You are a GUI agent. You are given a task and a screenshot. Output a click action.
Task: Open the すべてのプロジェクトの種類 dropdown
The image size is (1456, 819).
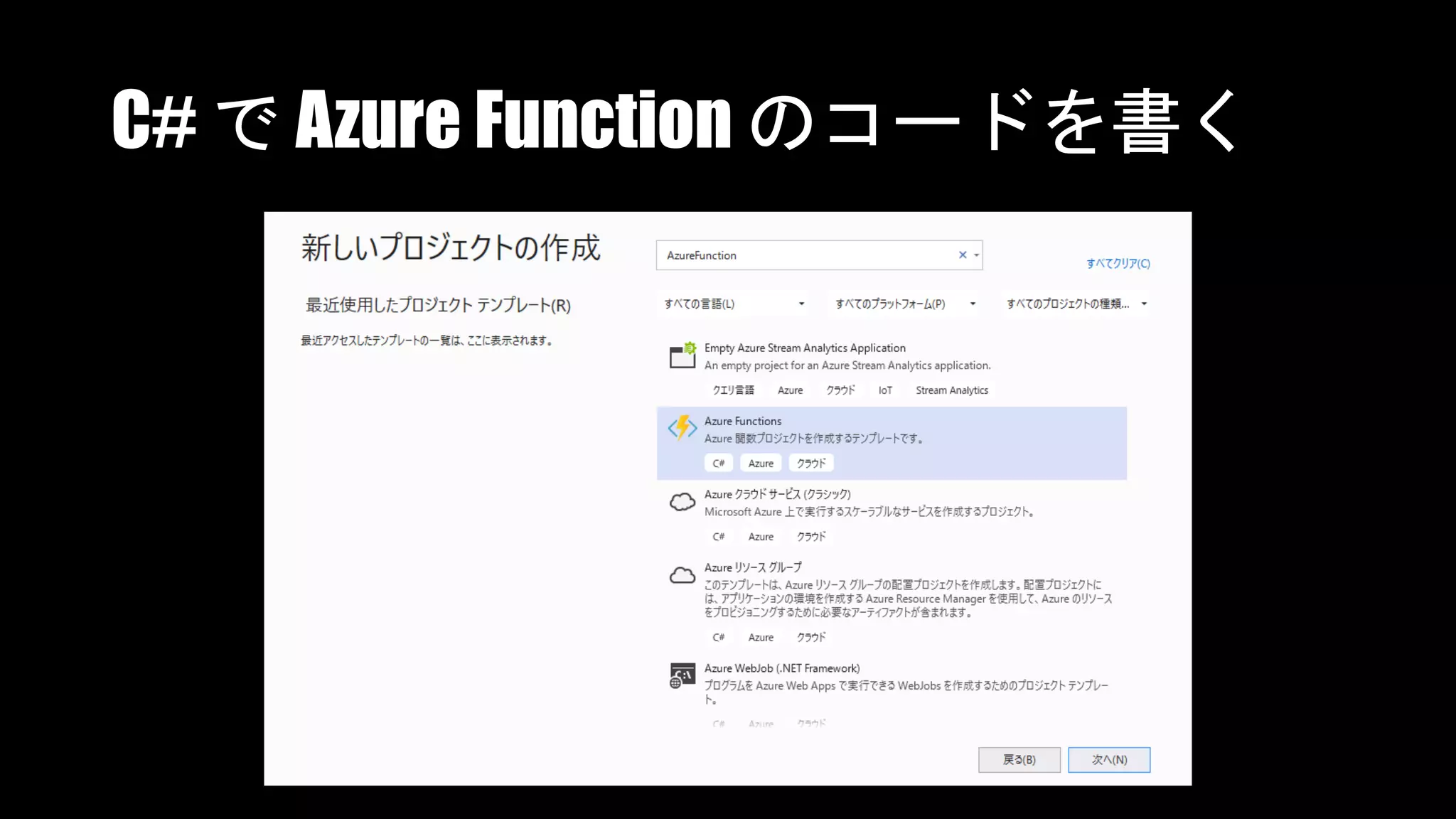point(1076,304)
